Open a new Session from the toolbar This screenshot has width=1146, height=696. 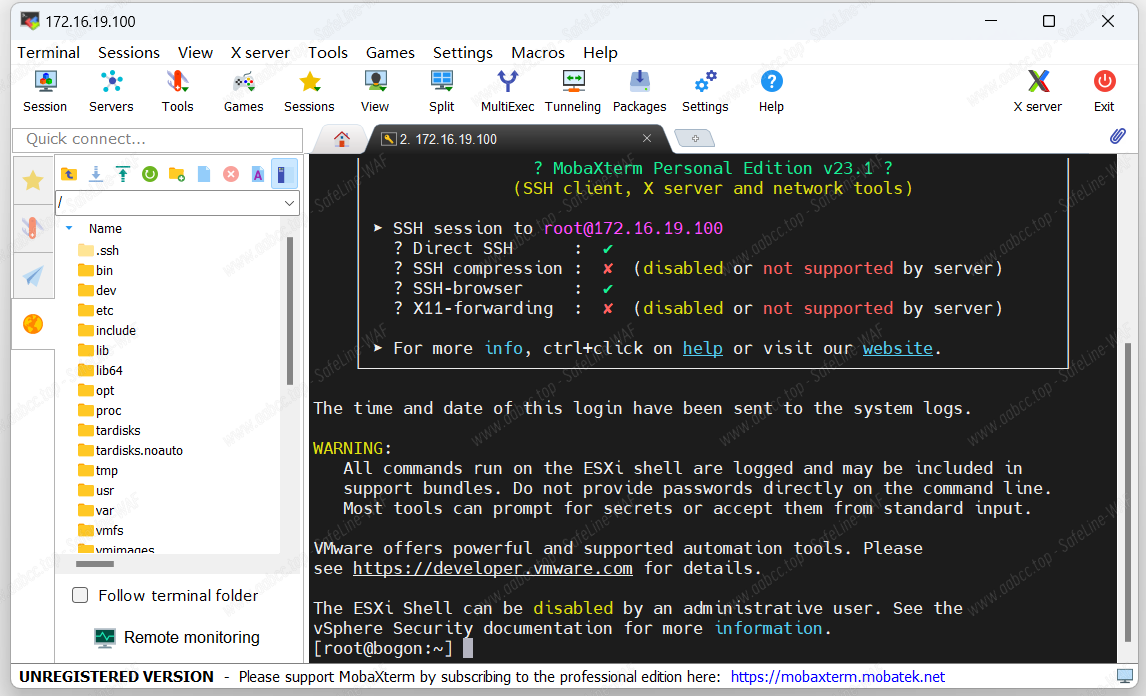(45, 91)
